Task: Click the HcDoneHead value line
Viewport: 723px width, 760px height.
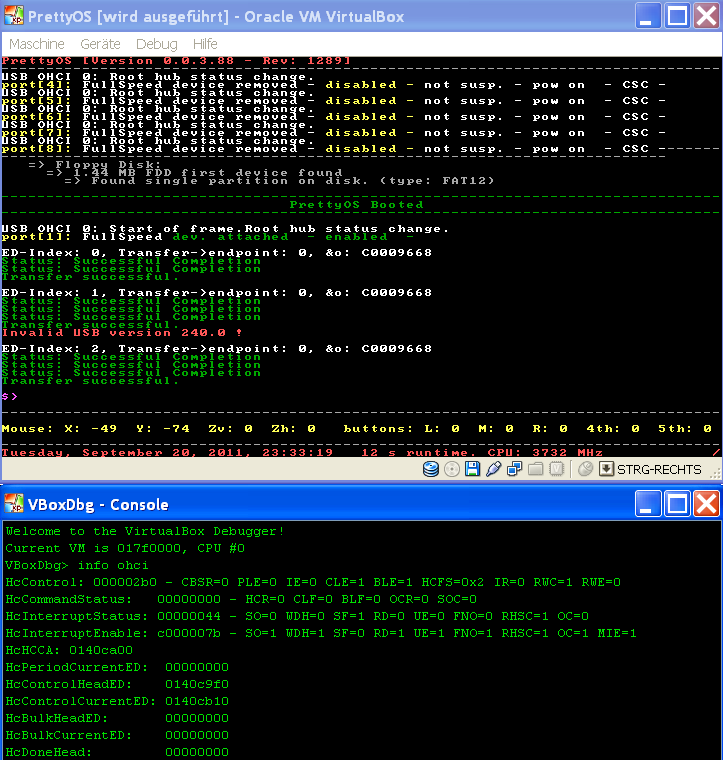Action: click(117, 752)
